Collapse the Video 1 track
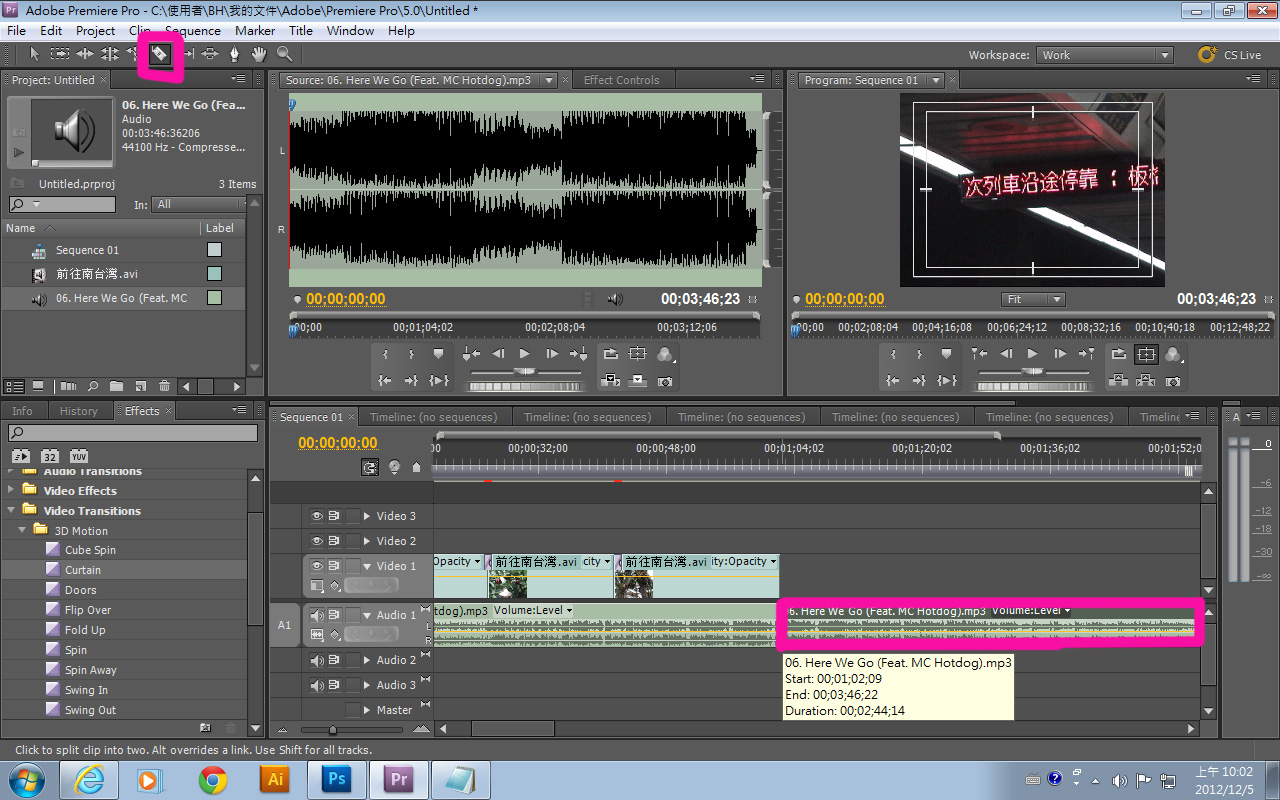Screen dimensions: 1280x800 tap(367, 566)
